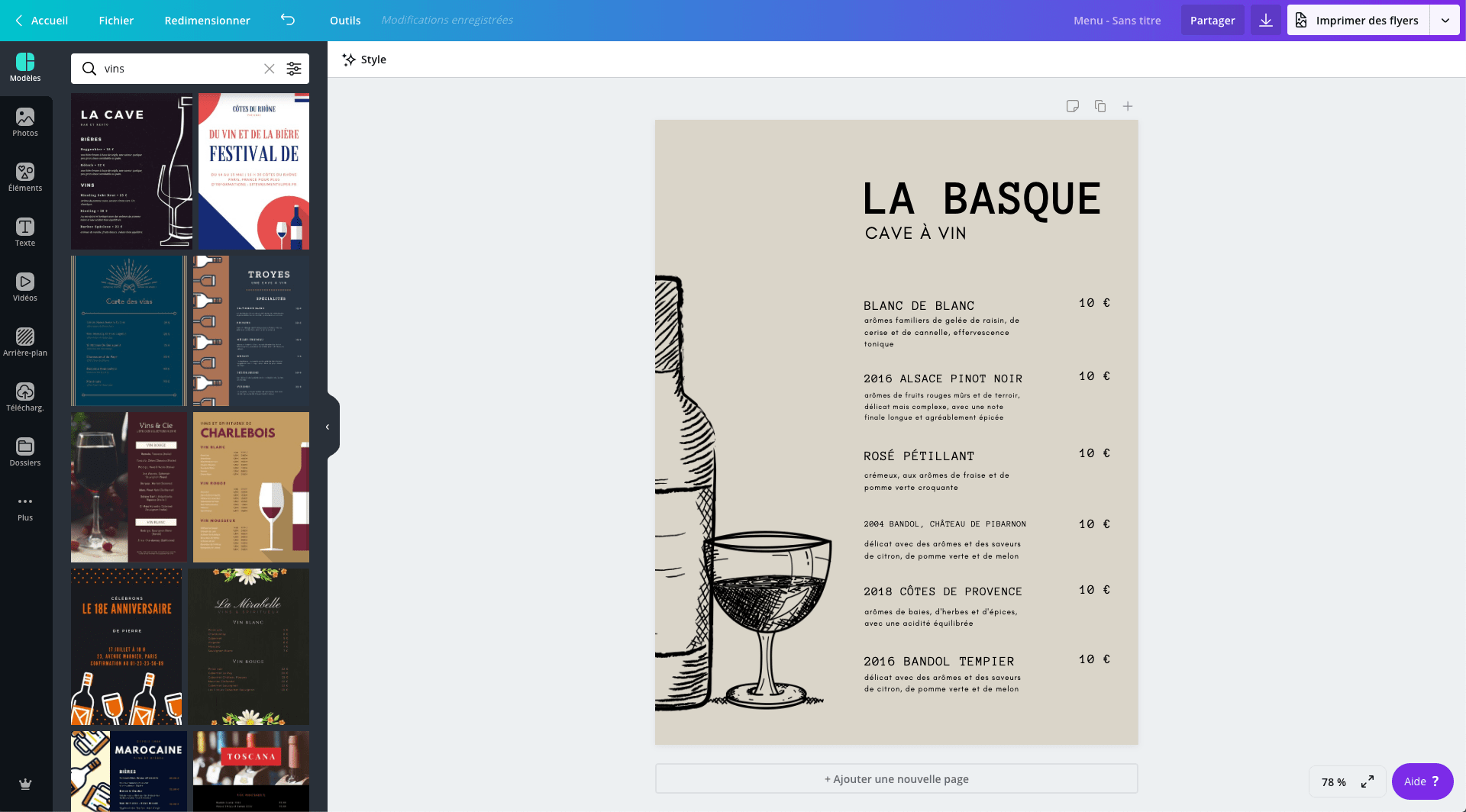Select the La Mirabelle template
1466x812 pixels.
click(x=249, y=646)
